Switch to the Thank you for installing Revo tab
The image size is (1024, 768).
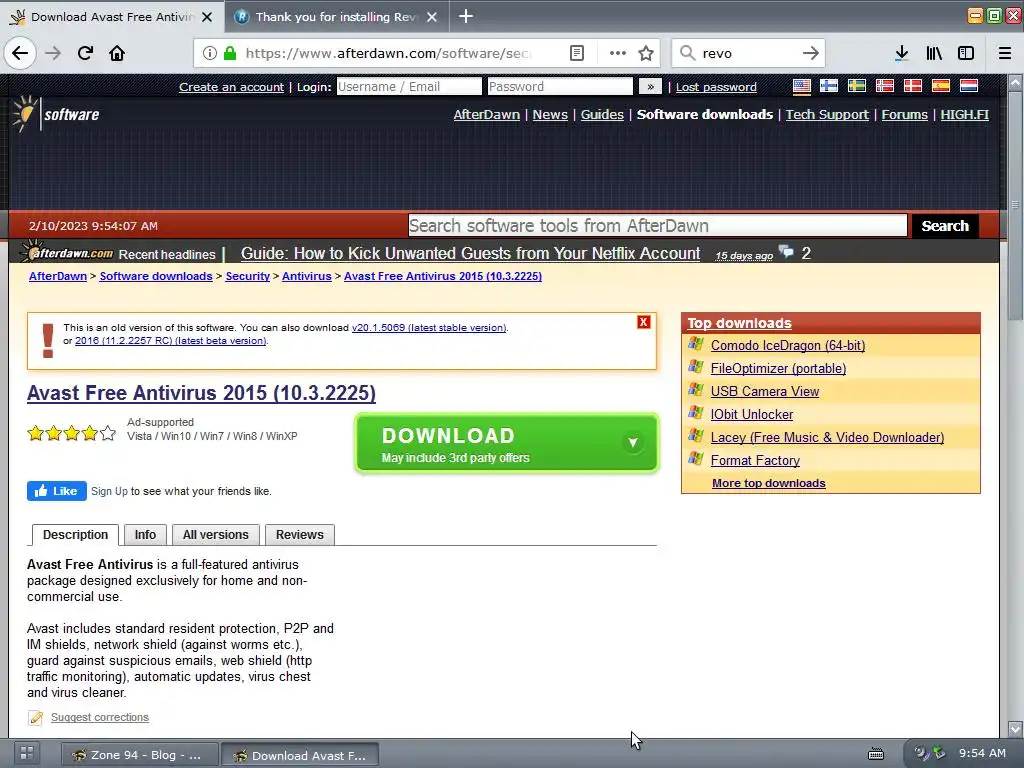click(x=336, y=17)
